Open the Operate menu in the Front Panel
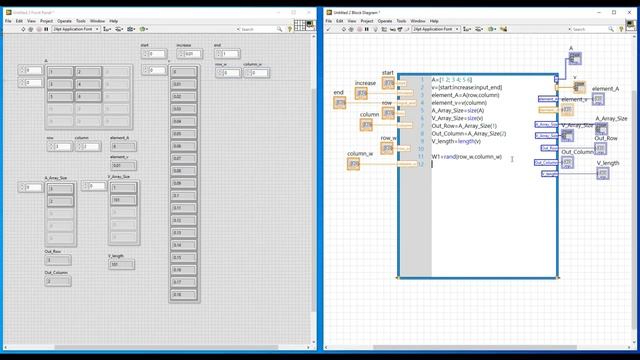This screenshot has height=360, width=640. pyautogui.click(x=64, y=21)
